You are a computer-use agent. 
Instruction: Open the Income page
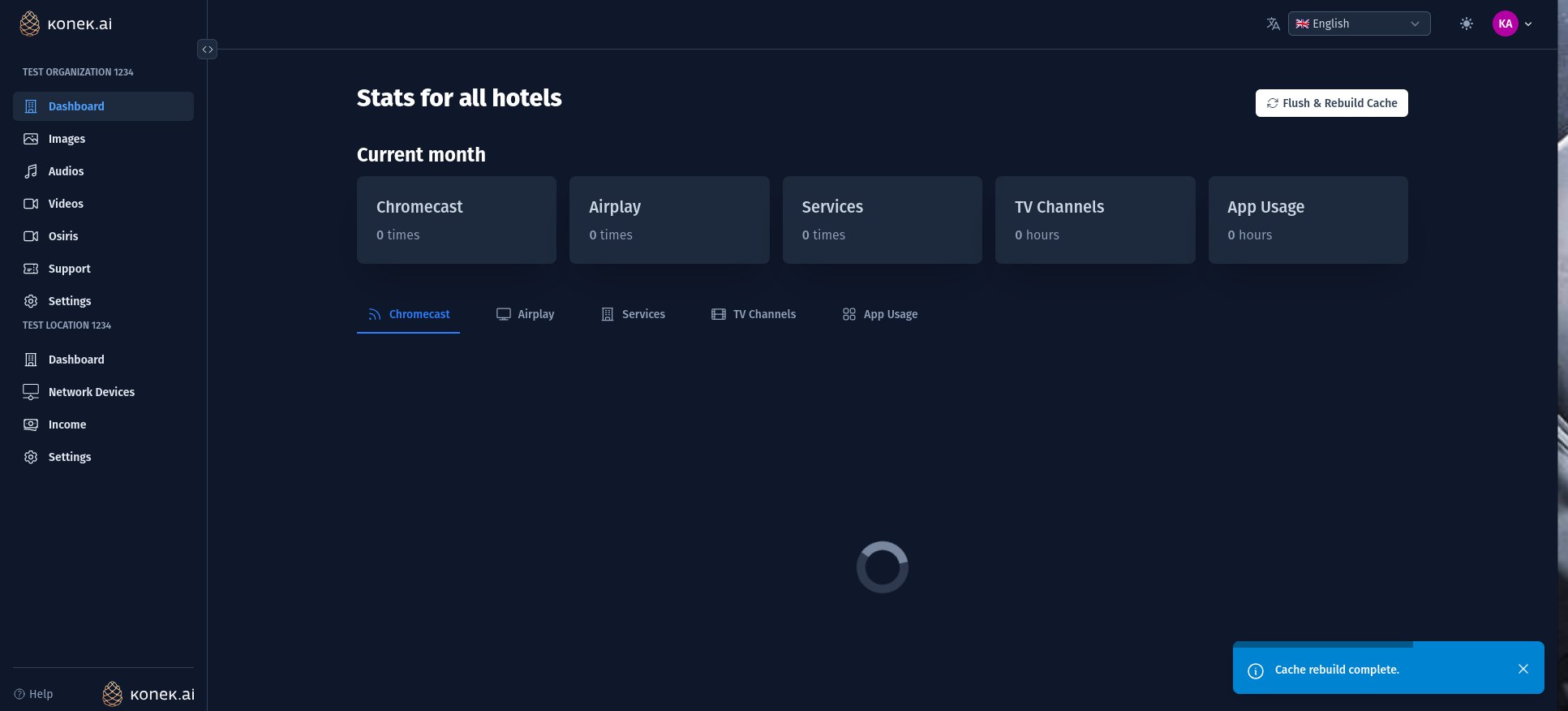(x=103, y=424)
